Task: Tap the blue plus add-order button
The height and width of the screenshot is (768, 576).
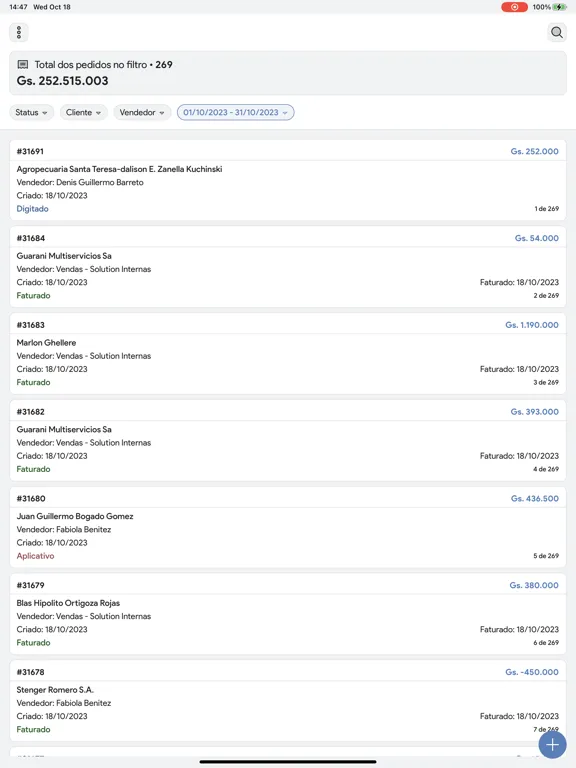Action: [x=552, y=744]
